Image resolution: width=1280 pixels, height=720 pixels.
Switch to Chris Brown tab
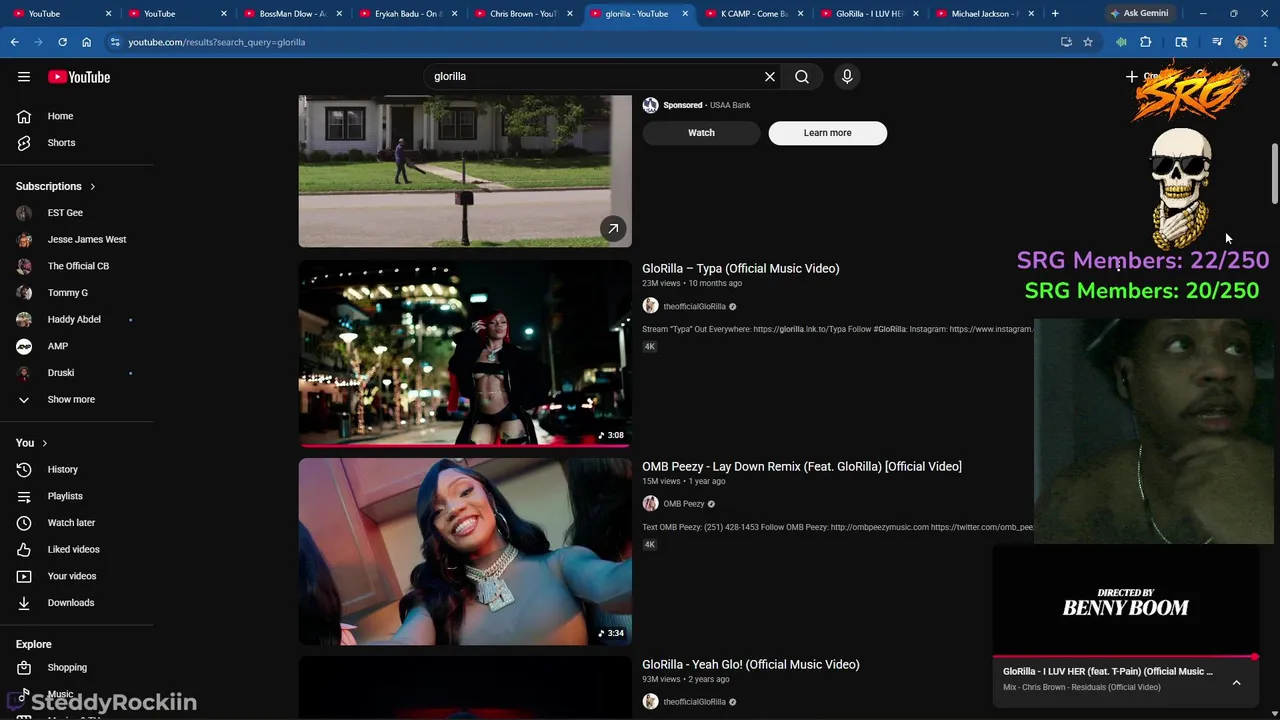click(x=523, y=14)
